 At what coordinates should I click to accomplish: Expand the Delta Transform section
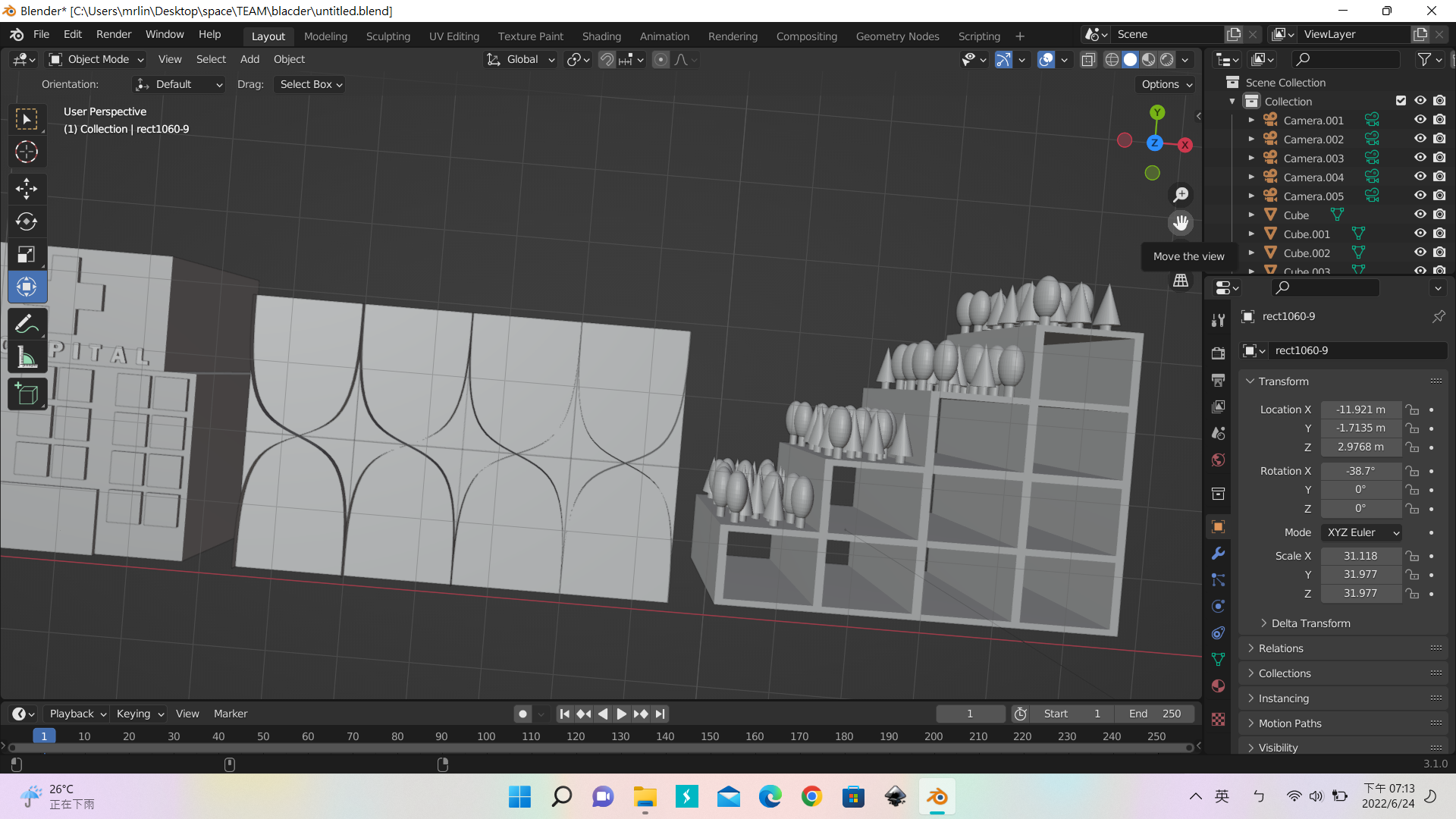pyautogui.click(x=1310, y=623)
